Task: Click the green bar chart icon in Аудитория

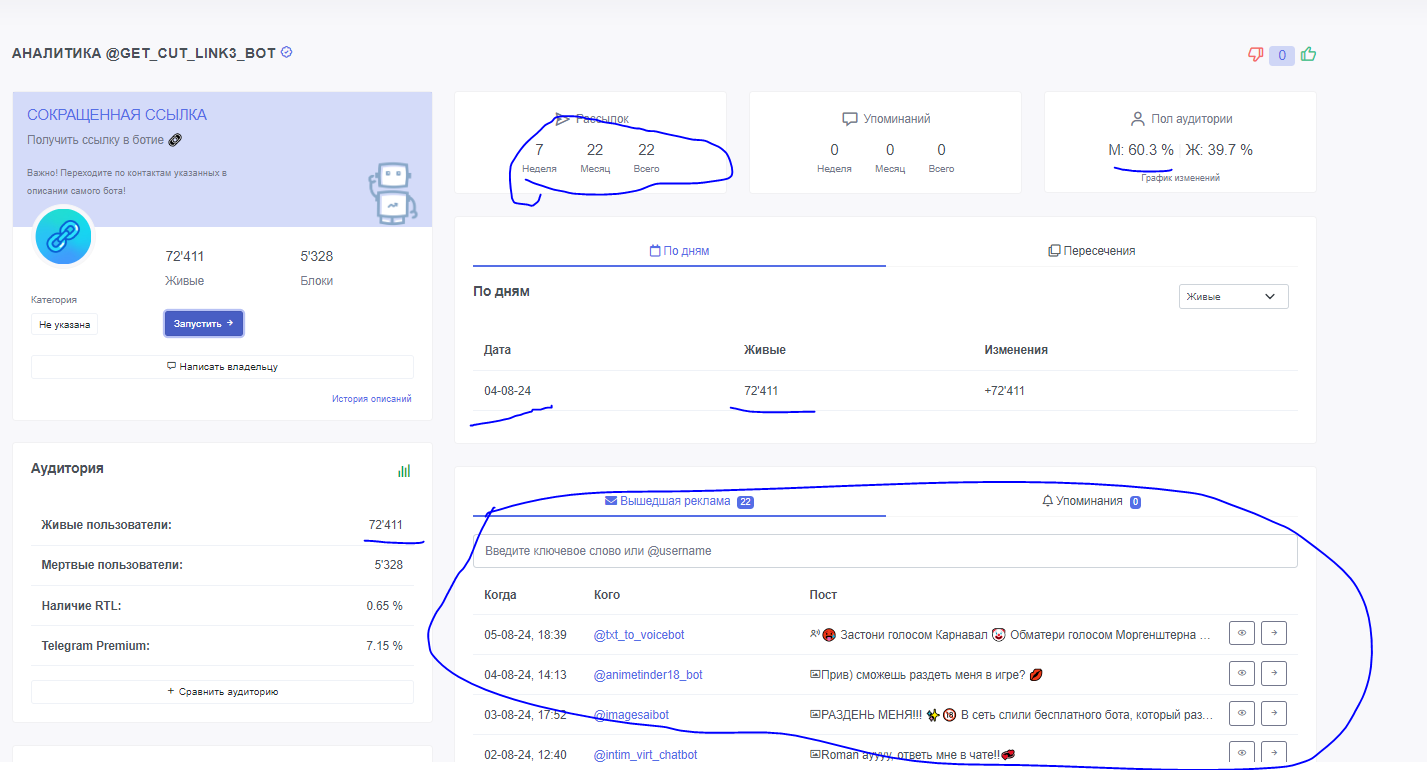Action: point(404,470)
